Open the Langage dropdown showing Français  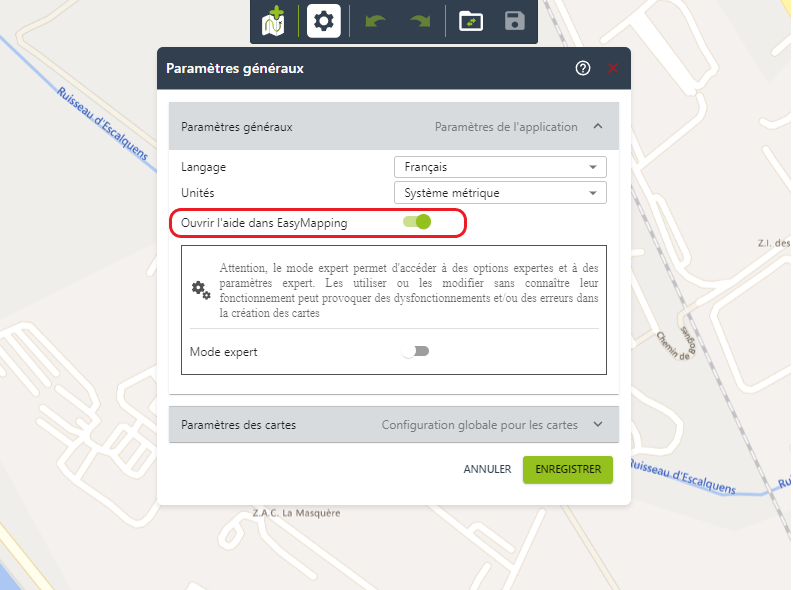pos(500,167)
